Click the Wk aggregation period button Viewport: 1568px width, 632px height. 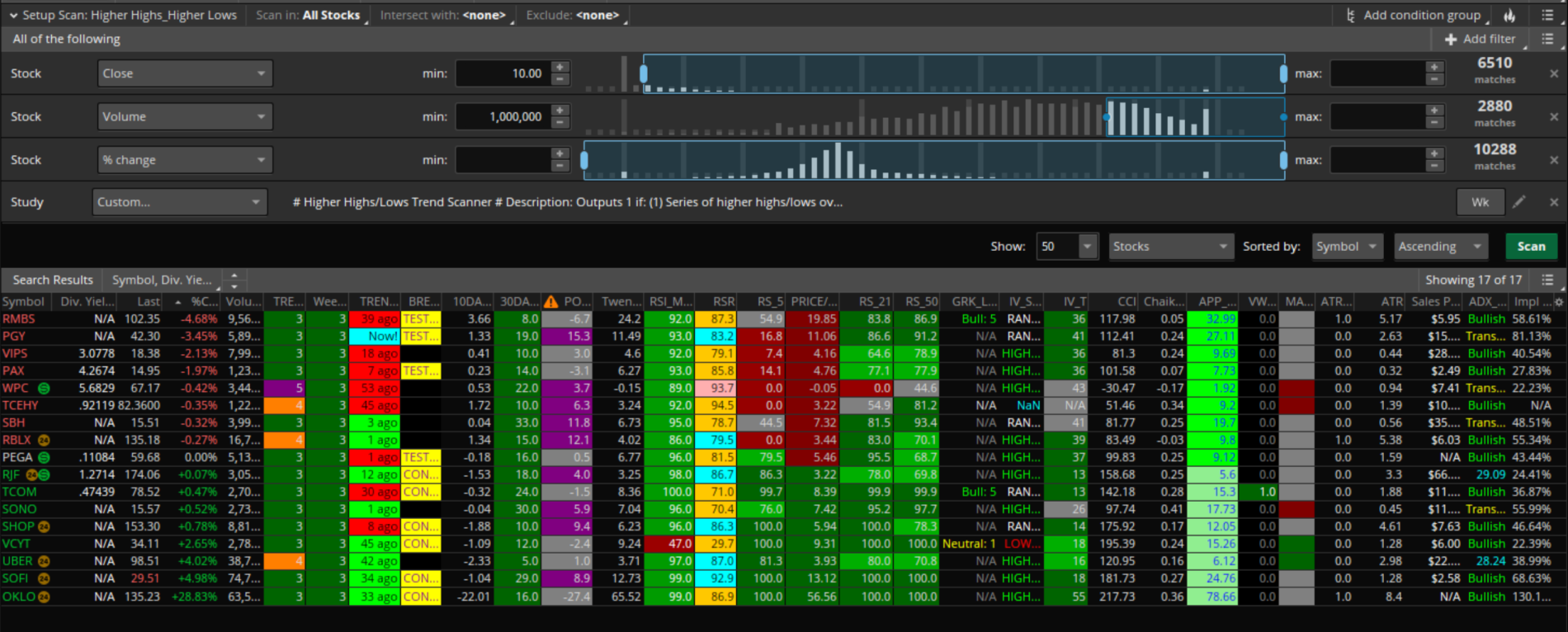pyautogui.click(x=1481, y=202)
